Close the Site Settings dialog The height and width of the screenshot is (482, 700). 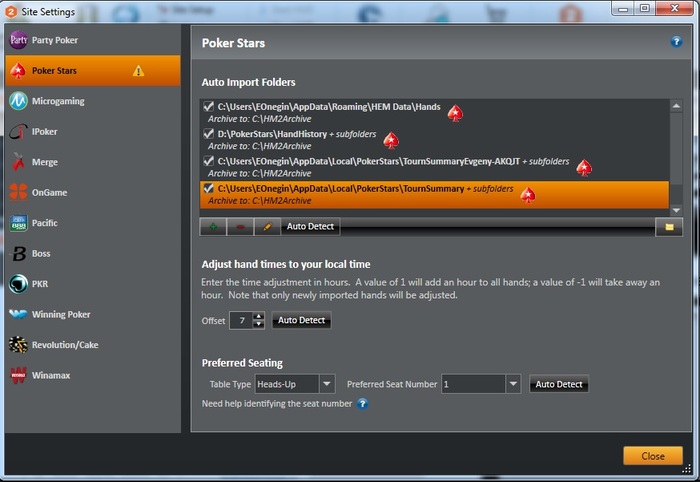pos(653,456)
